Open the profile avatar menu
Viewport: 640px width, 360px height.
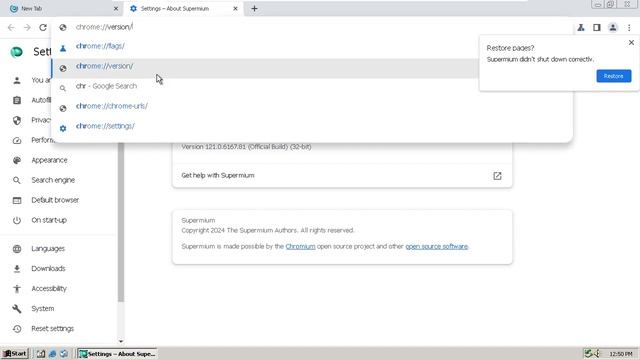[613, 27]
